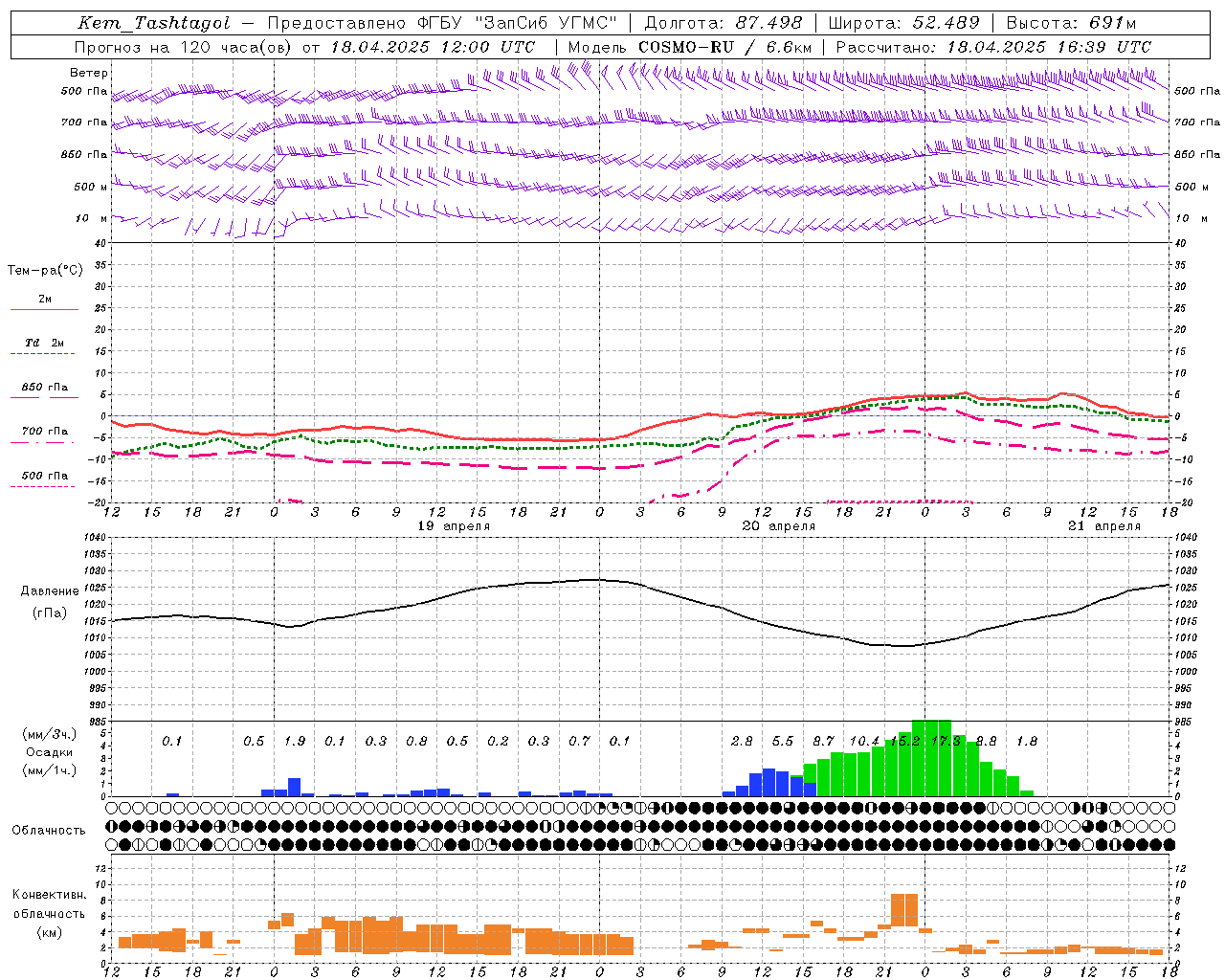Viewport: 1225px width, 980px height.
Task: Click the station name Kem_Tashtagol
Action: pos(154,23)
